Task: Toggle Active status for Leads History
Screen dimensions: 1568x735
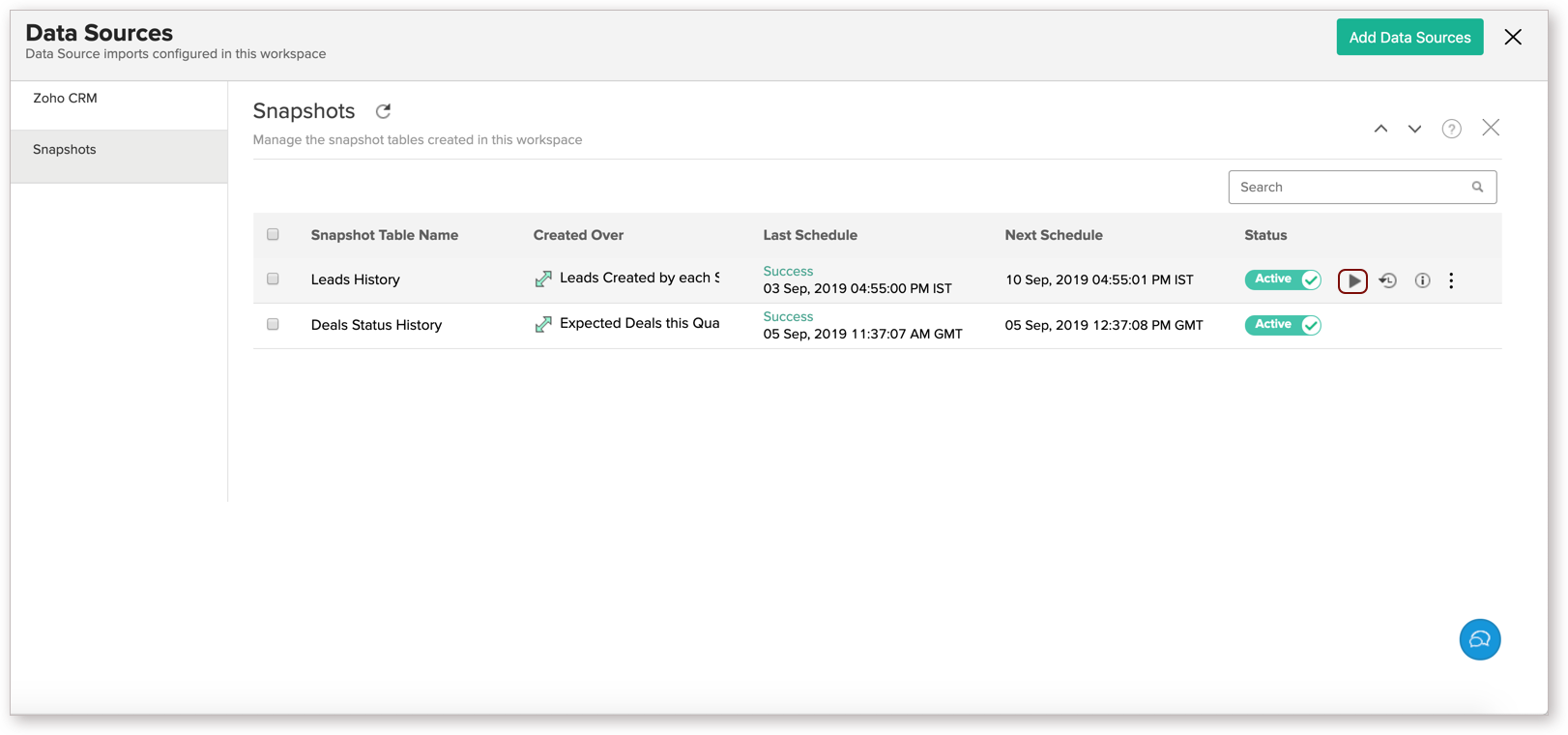Action: point(1282,279)
